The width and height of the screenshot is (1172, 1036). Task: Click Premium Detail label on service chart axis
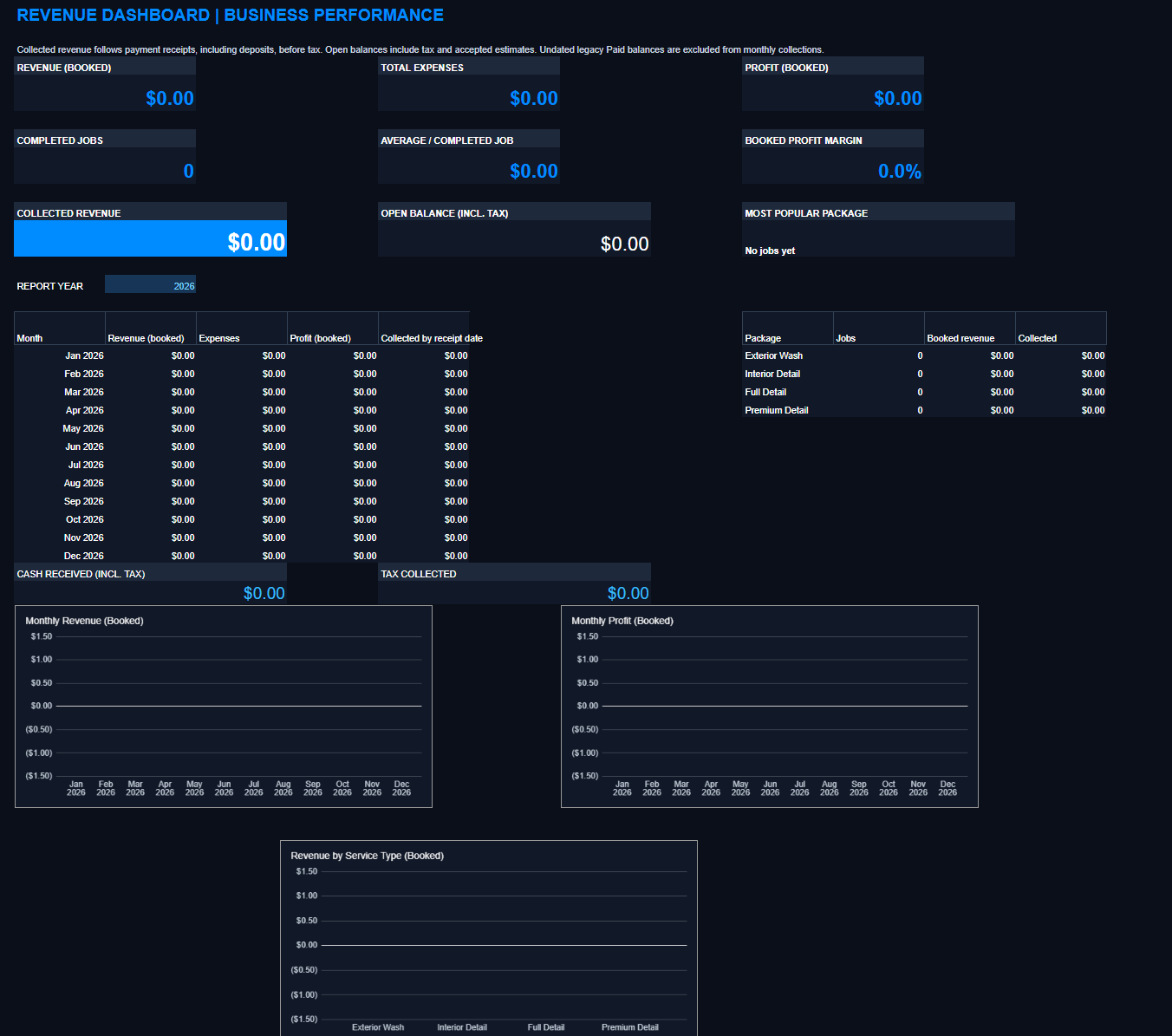click(630, 1027)
